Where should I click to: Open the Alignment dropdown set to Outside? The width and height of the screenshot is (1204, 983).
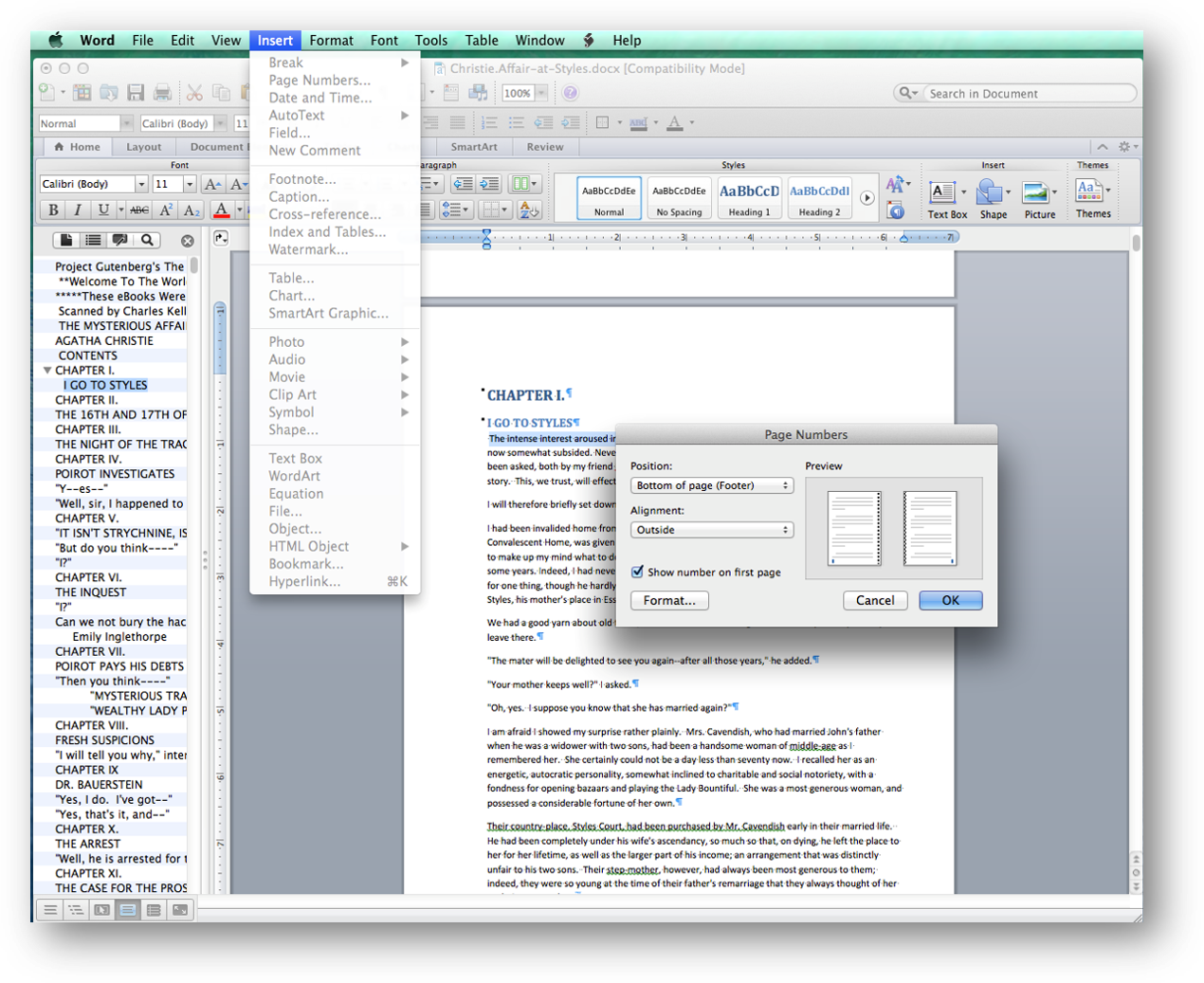click(711, 530)
